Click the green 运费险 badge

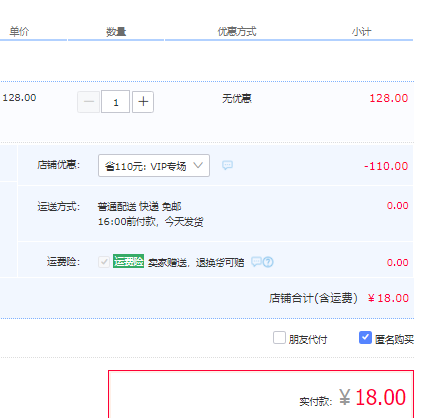click(x=128, y=261)
